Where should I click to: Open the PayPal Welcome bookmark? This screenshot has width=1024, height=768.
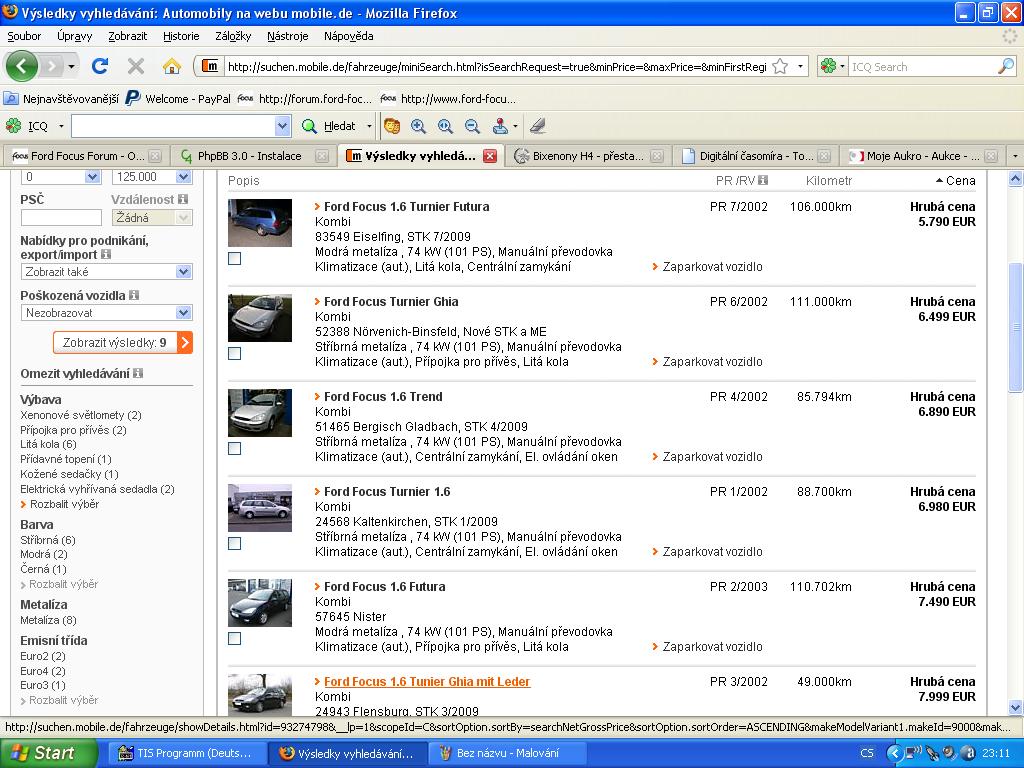coord(178,99)
